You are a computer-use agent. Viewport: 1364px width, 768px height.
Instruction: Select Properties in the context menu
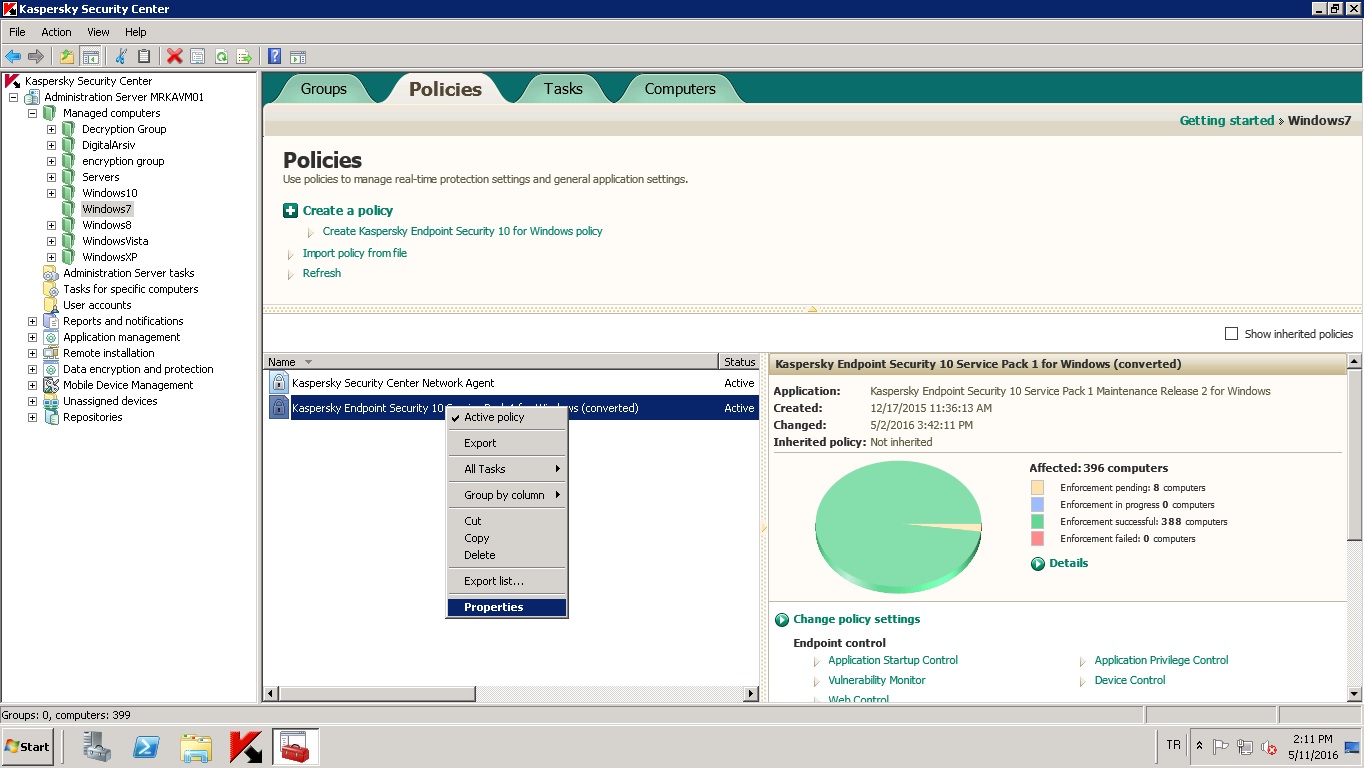tap(494, 607)
